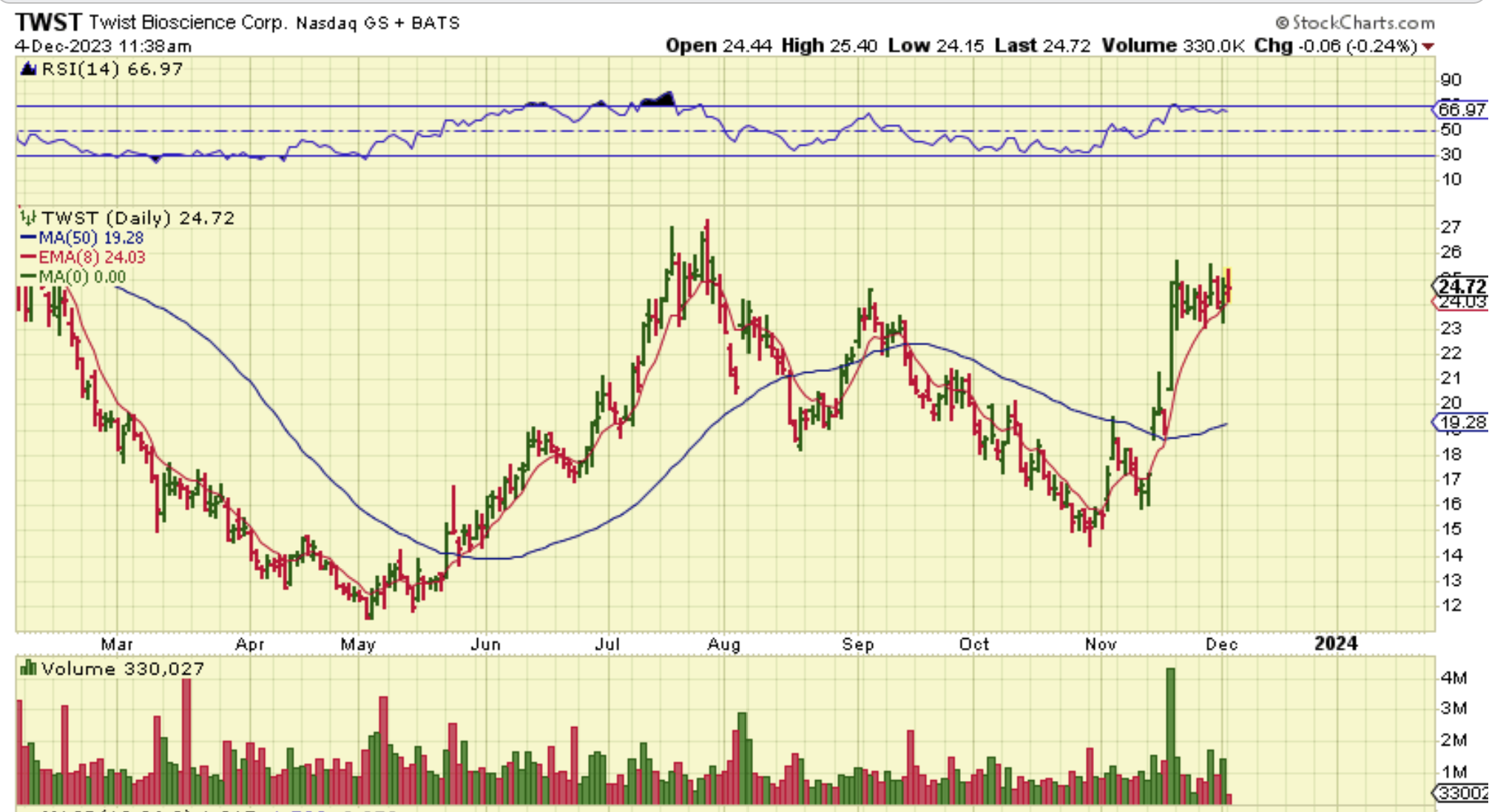Click the 19.28 MA(50) price tag

1461,422
